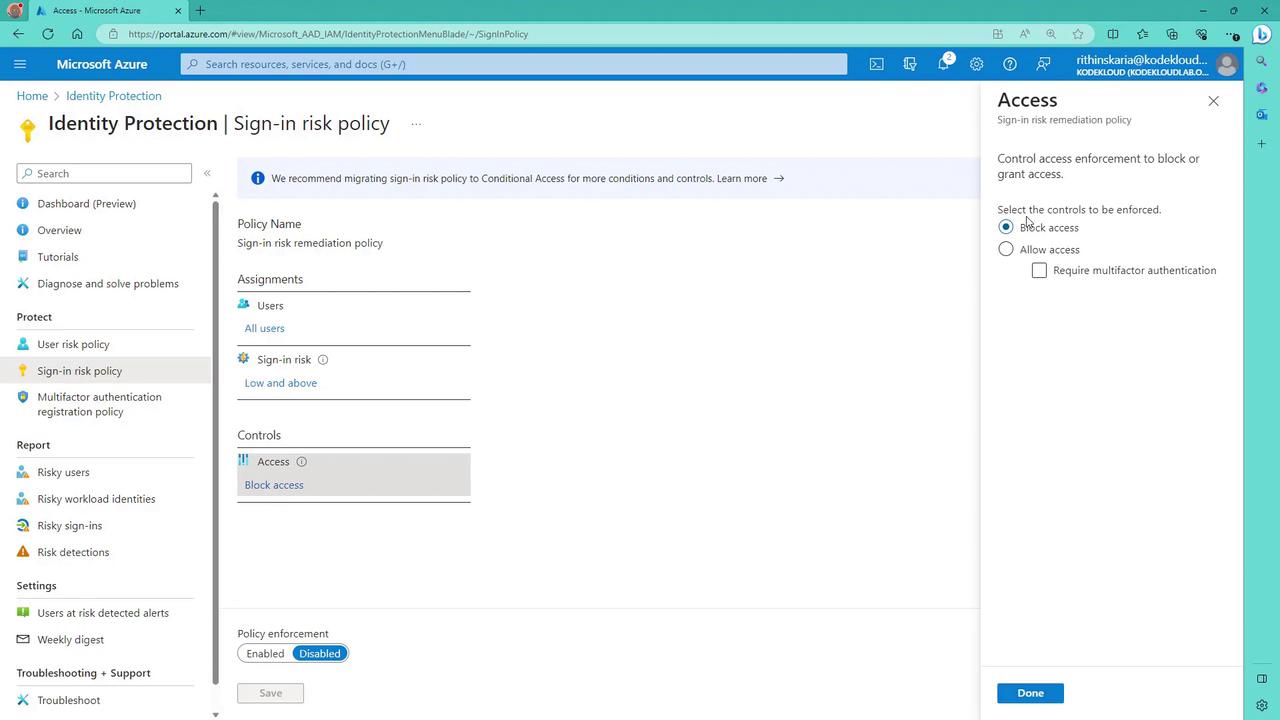The image size is (1280, 720).
Task: Click the plus icon in the Edge sidebar
Action: pyautogui.click(x=1262, y=144)
